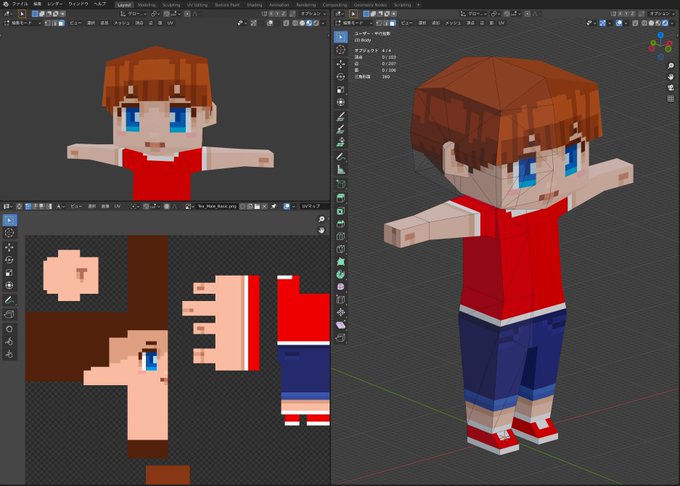Open the ウィンドウ menu
Image resolution: width=680 pixels, height=486 pixels.
click(78, 4)
